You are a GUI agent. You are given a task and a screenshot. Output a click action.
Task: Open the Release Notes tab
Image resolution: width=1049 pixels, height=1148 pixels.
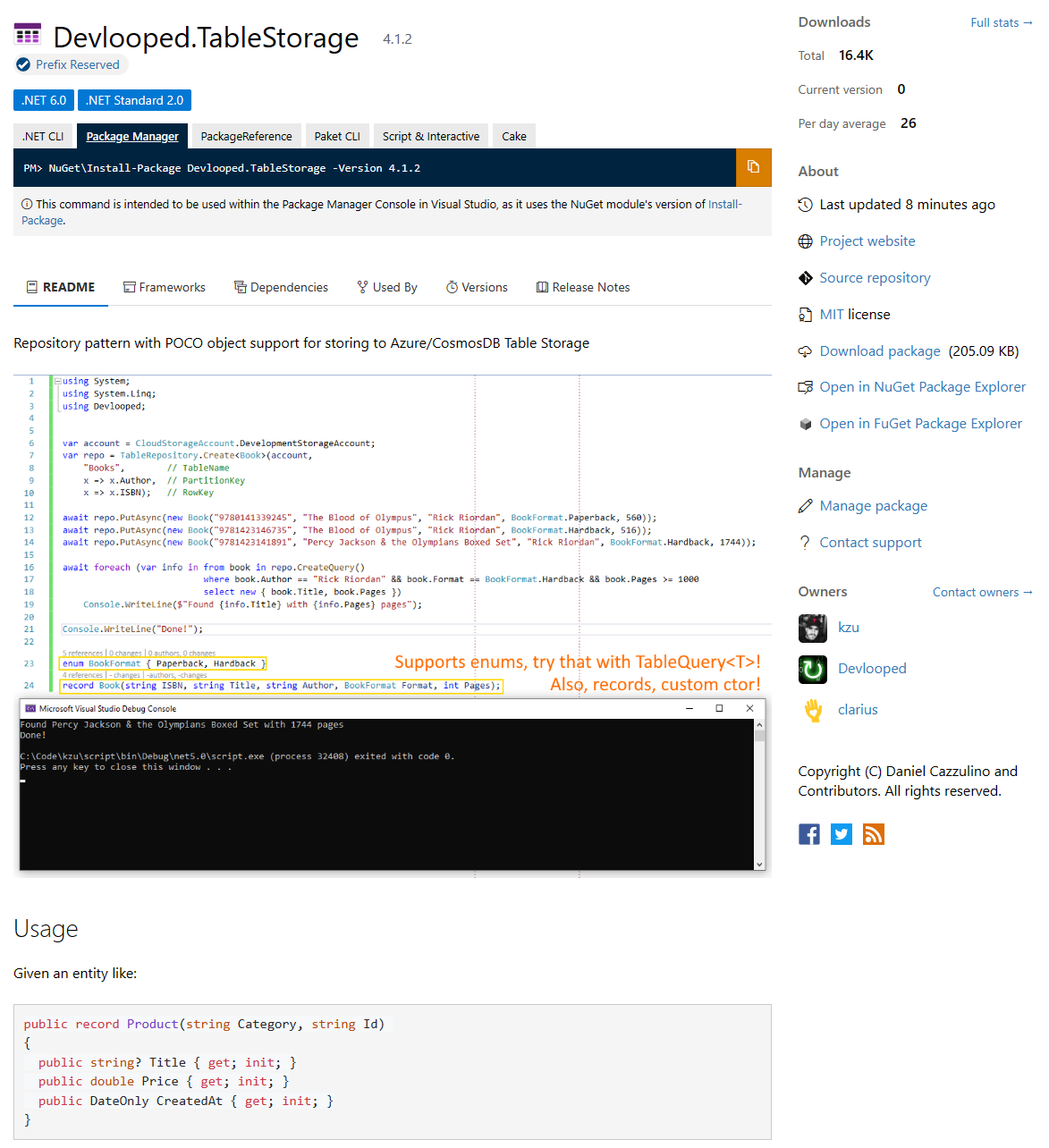point(583,287)
